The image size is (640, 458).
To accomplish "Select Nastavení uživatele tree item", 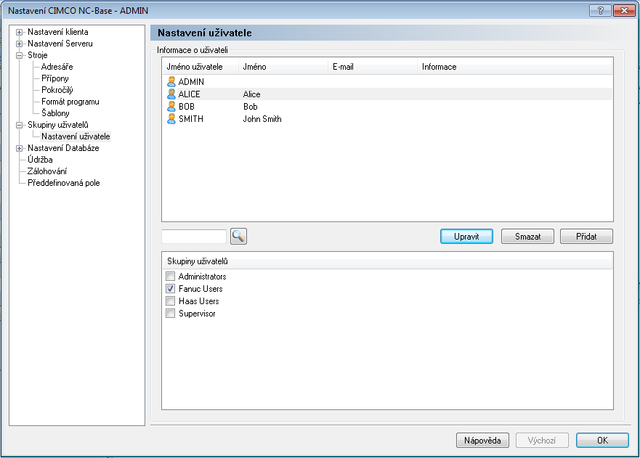I will point(76,136).
